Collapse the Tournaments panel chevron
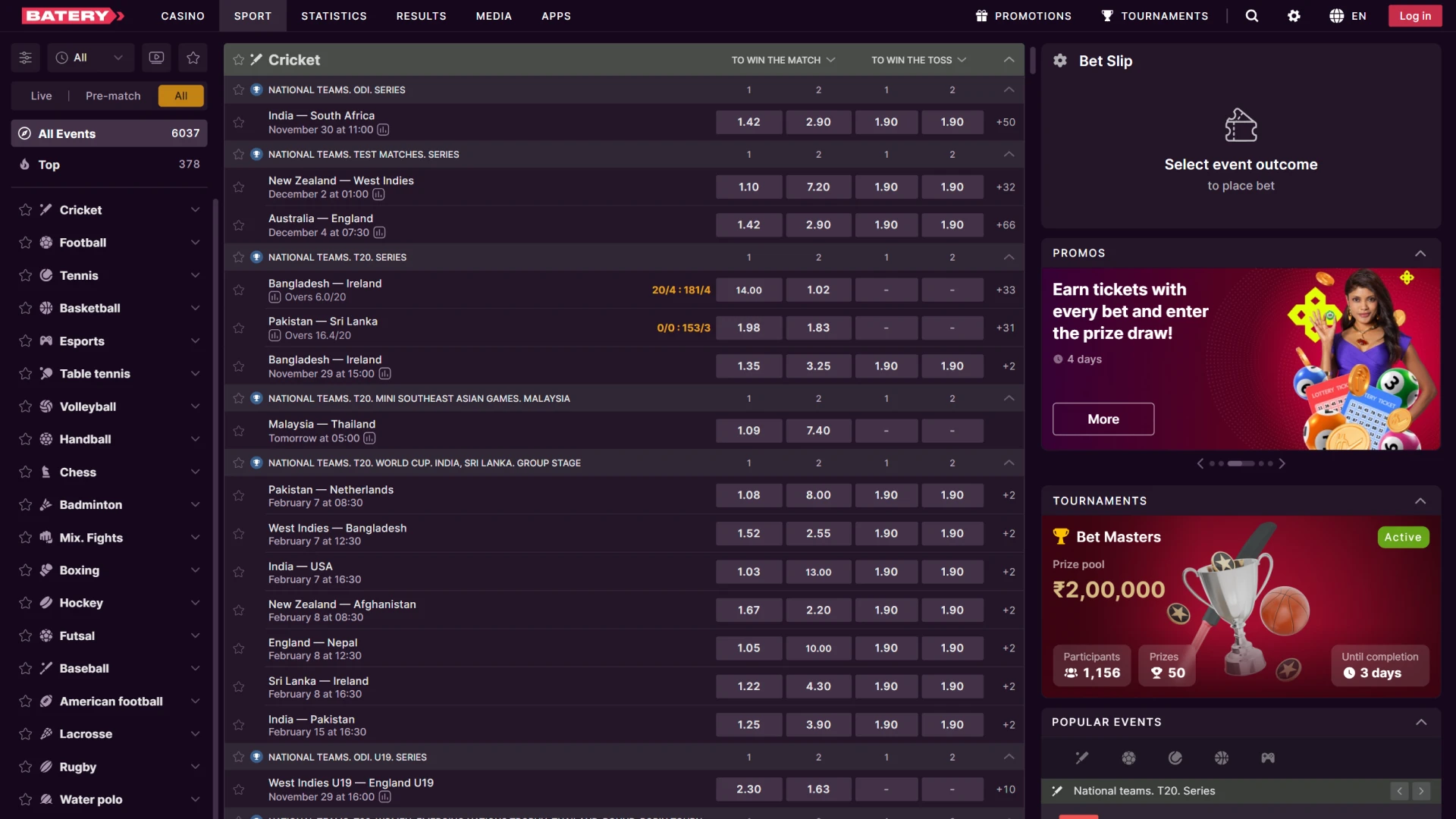1456x819 pixels. (1421, 500)
